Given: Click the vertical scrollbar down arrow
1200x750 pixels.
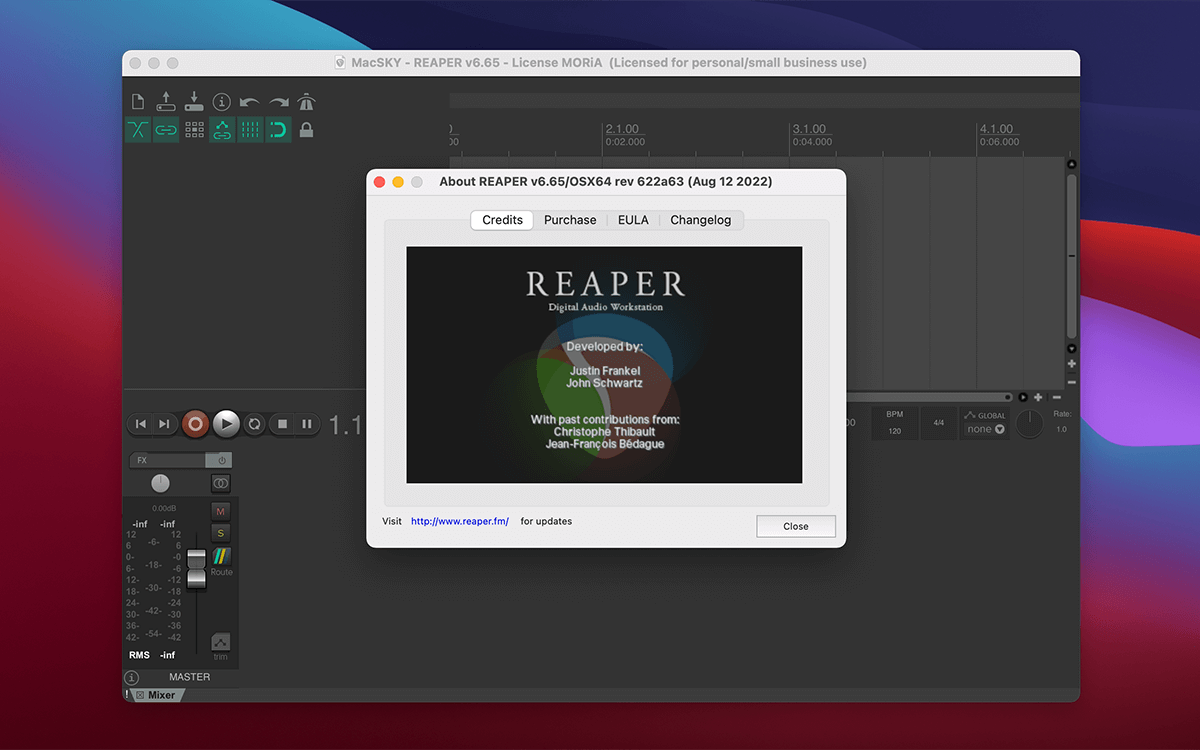Looking at the screenshot, I should pos(1072,348).
